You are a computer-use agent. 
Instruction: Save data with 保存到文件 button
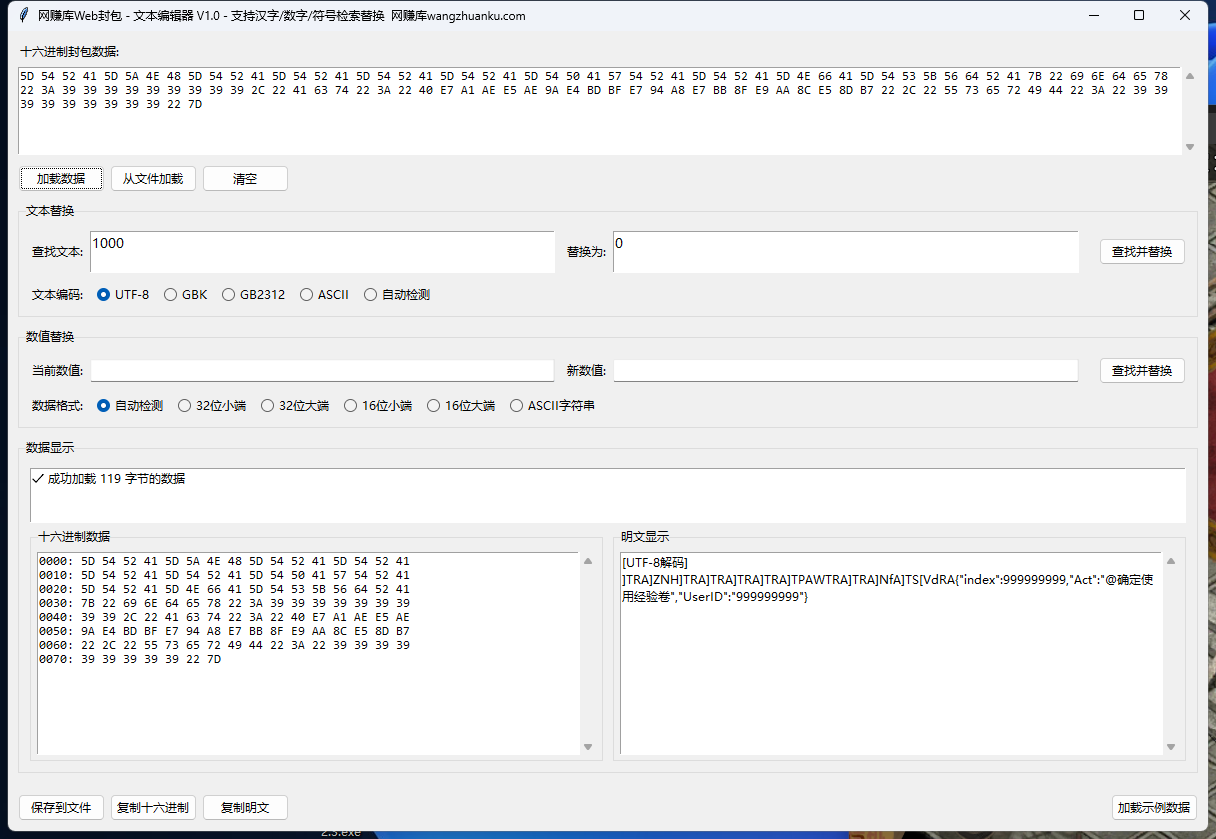pyautogui.click(x=61, y=808)
